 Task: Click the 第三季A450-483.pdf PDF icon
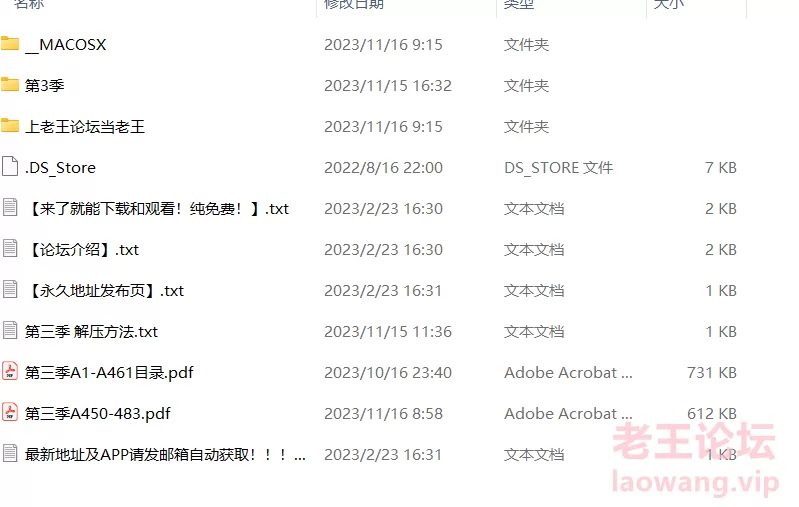[x=10, y=412]
